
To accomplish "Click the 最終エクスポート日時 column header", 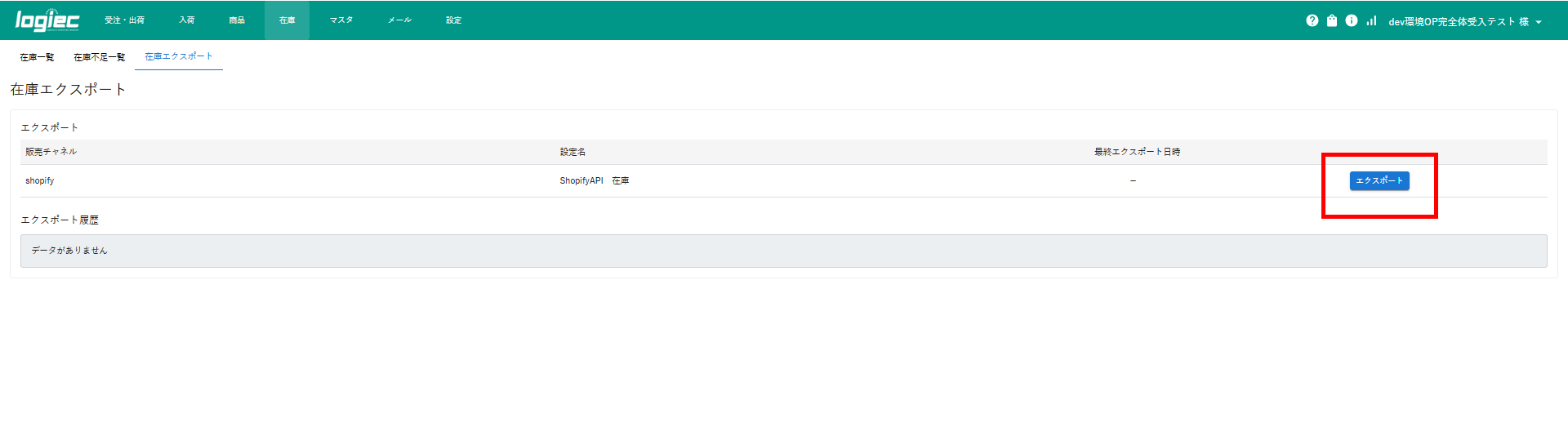I will point(1137,152).
